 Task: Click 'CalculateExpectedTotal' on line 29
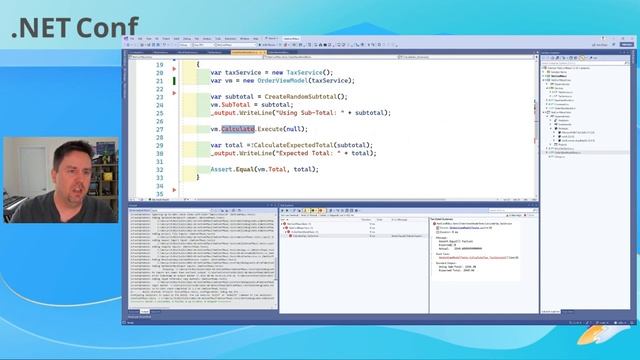coord(294,145)
